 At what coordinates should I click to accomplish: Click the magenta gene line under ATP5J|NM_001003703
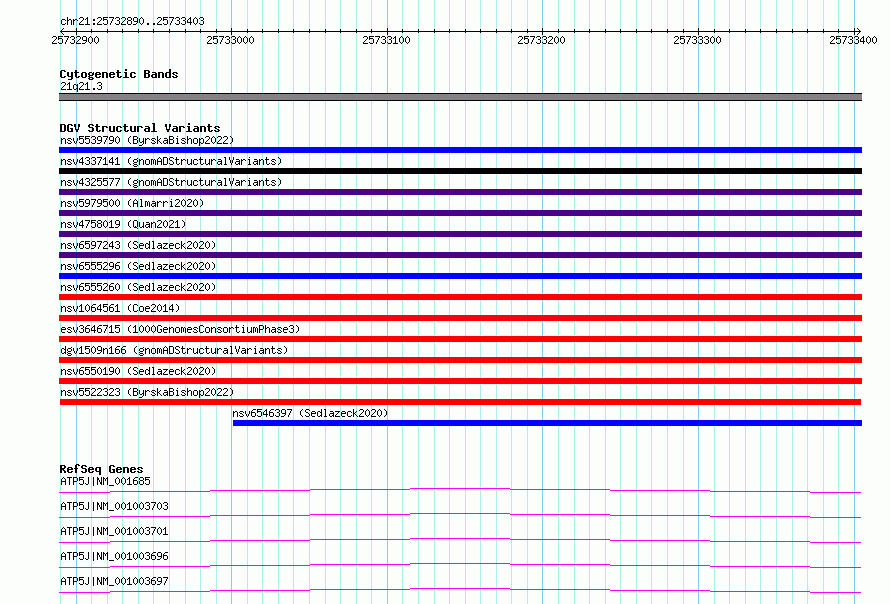pyautogui.click(x=460, y=515)
